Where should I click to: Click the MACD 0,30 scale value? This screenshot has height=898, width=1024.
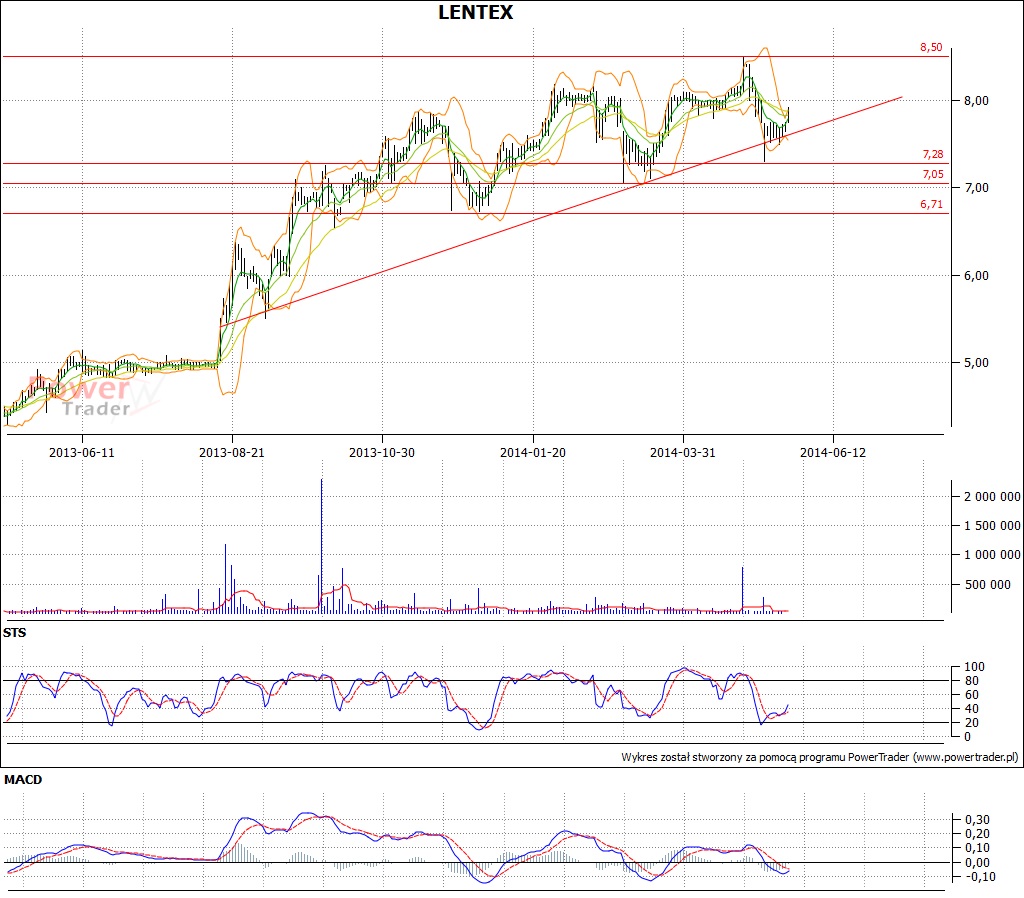click(x=977, y=820)
